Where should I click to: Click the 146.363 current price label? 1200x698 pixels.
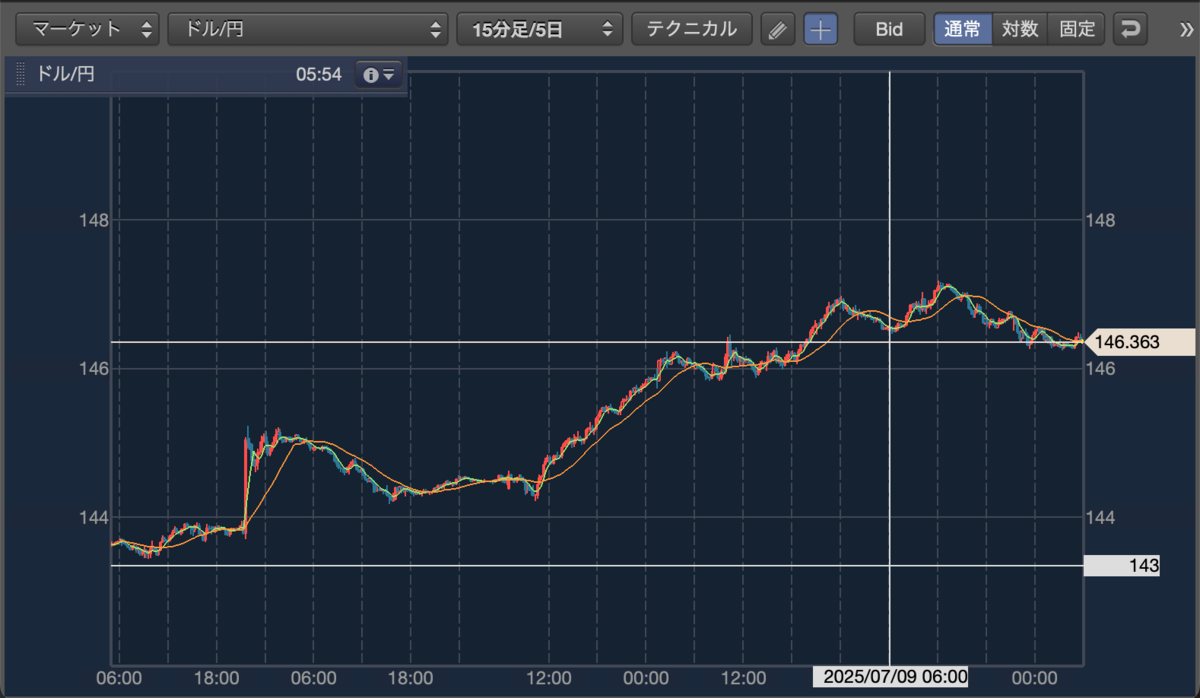pyautogui.click(x=1140, y=342)
